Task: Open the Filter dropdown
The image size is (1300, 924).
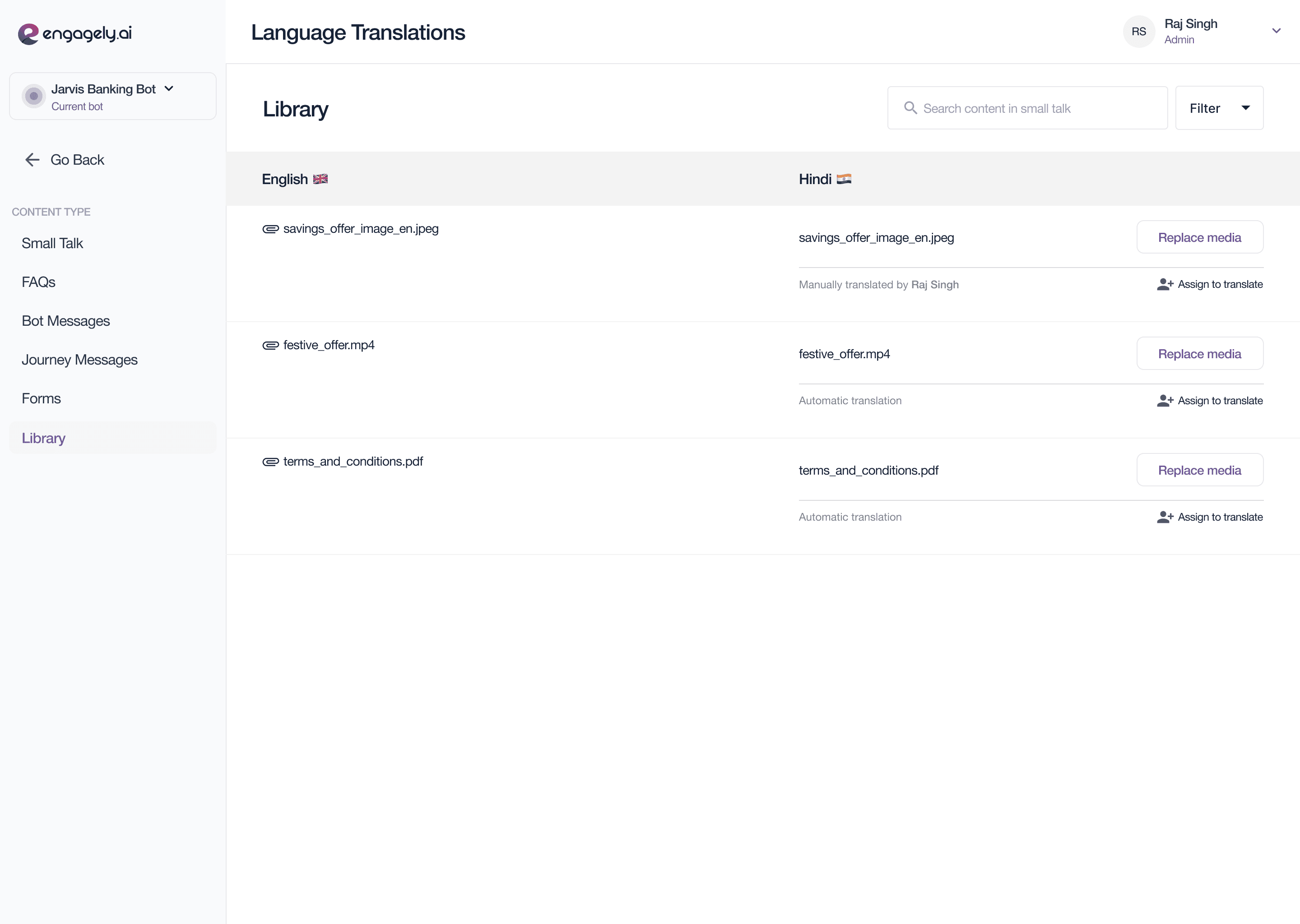Action: point(1219,108)
